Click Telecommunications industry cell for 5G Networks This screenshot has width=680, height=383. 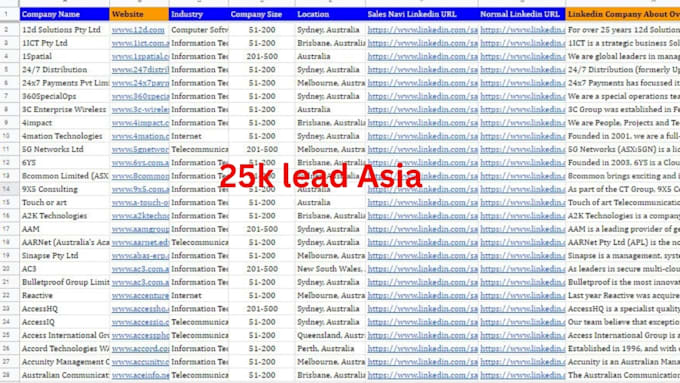pyautogui.click(x=198, y=149)
